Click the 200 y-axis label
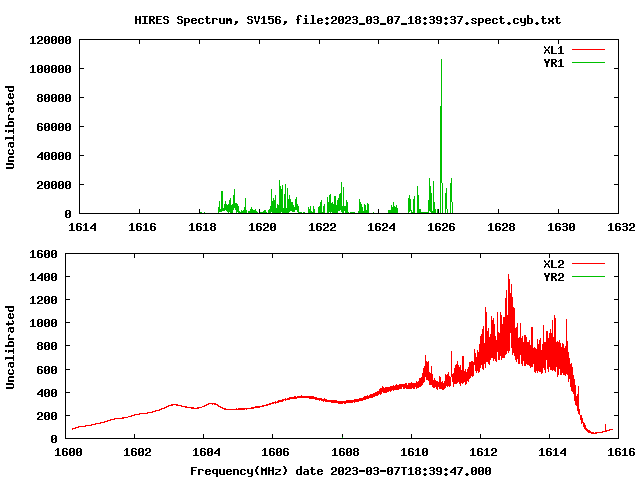This screenshot has width=640, height=480. tap(47, 416)
